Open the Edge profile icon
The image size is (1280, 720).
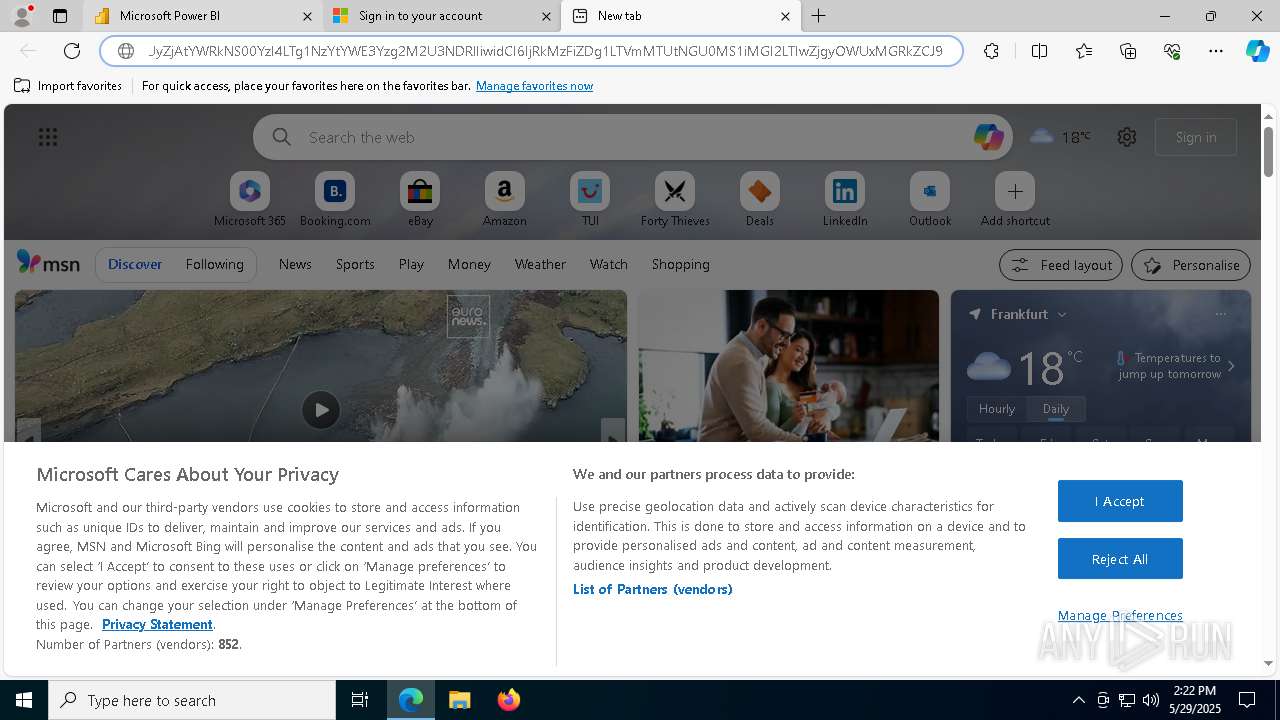pos(22,16)
